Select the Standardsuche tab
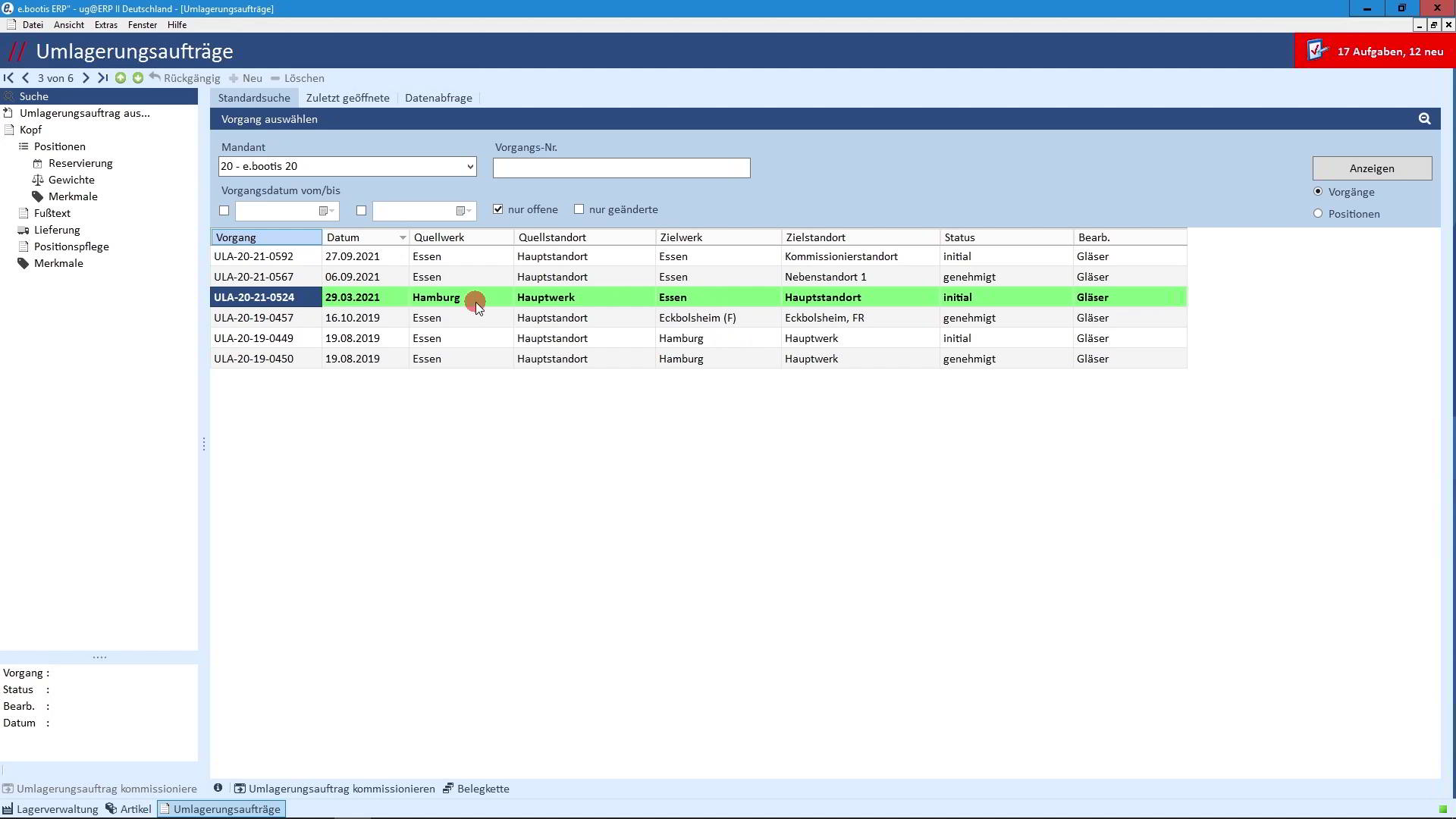 (x=254, y=98)
